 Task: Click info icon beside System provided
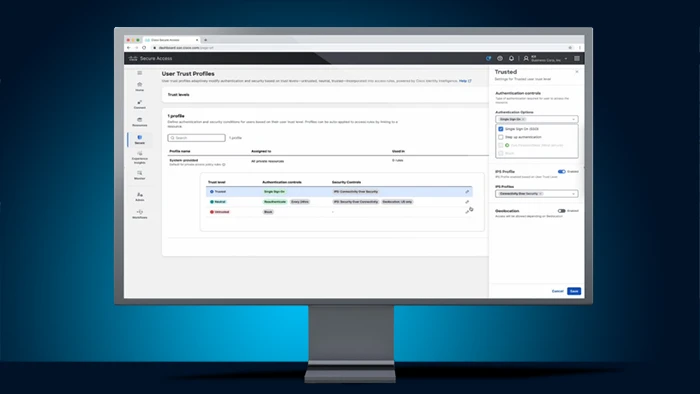[x=224, y=165]
